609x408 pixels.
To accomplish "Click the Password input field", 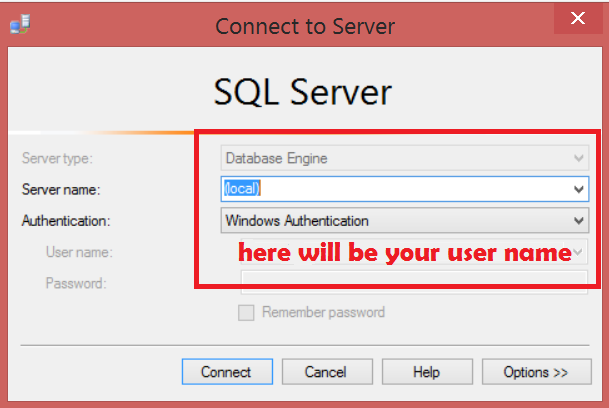I will 414,282.
